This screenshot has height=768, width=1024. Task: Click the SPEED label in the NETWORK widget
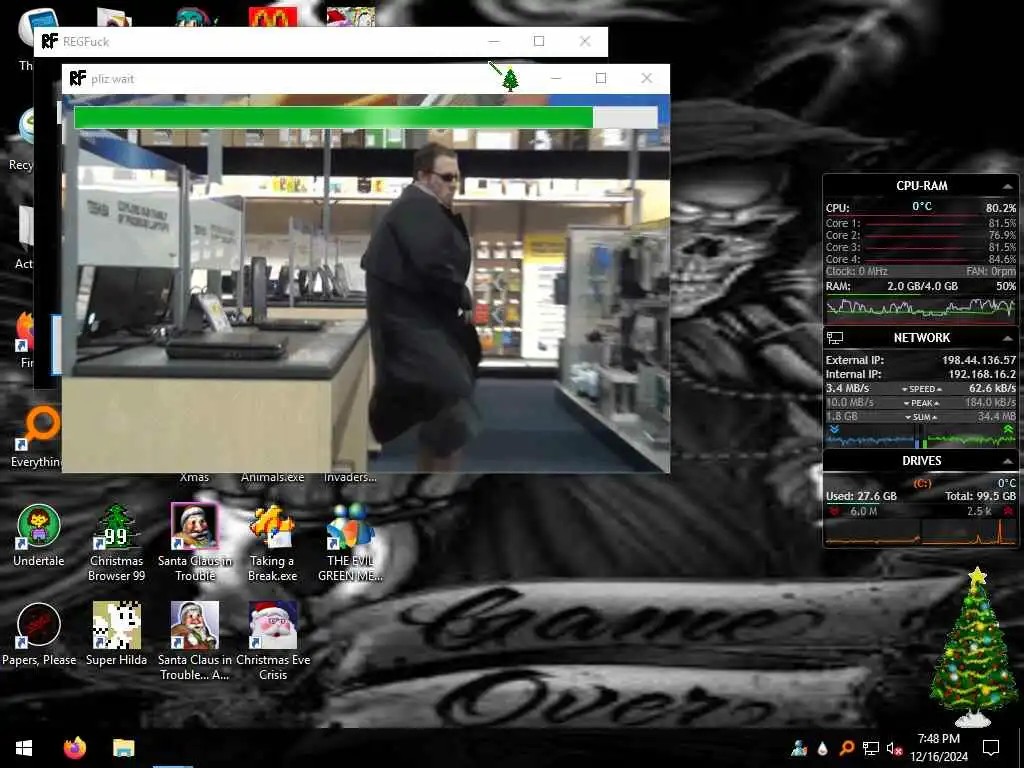coord(921,389)
